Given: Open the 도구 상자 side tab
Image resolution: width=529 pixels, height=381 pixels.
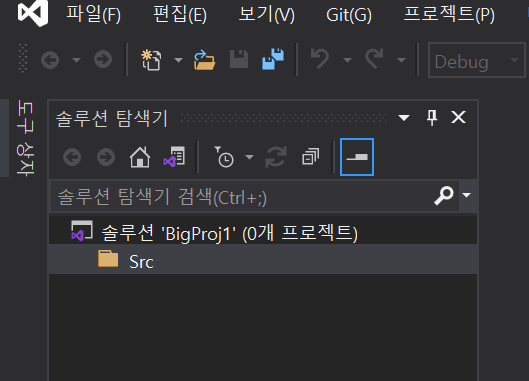Looking at the screenshot, I should coord(25,138).
